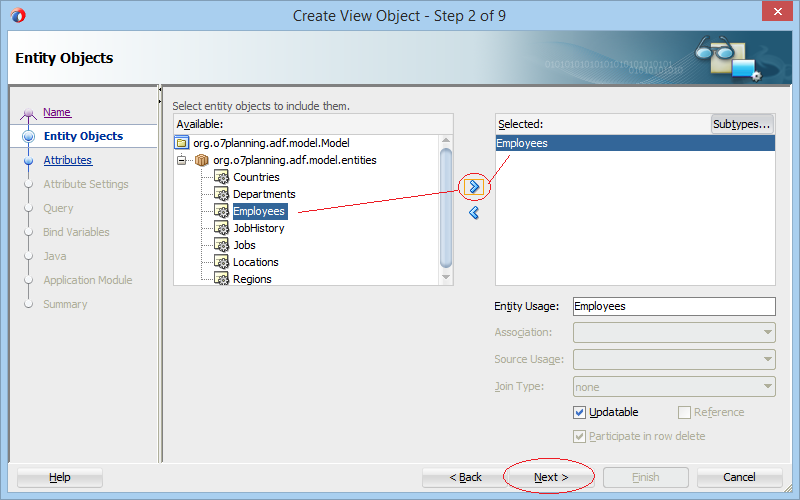
Task: Select the Attribute Settings step
Action: pyautogui.click(x=86, y=184)
